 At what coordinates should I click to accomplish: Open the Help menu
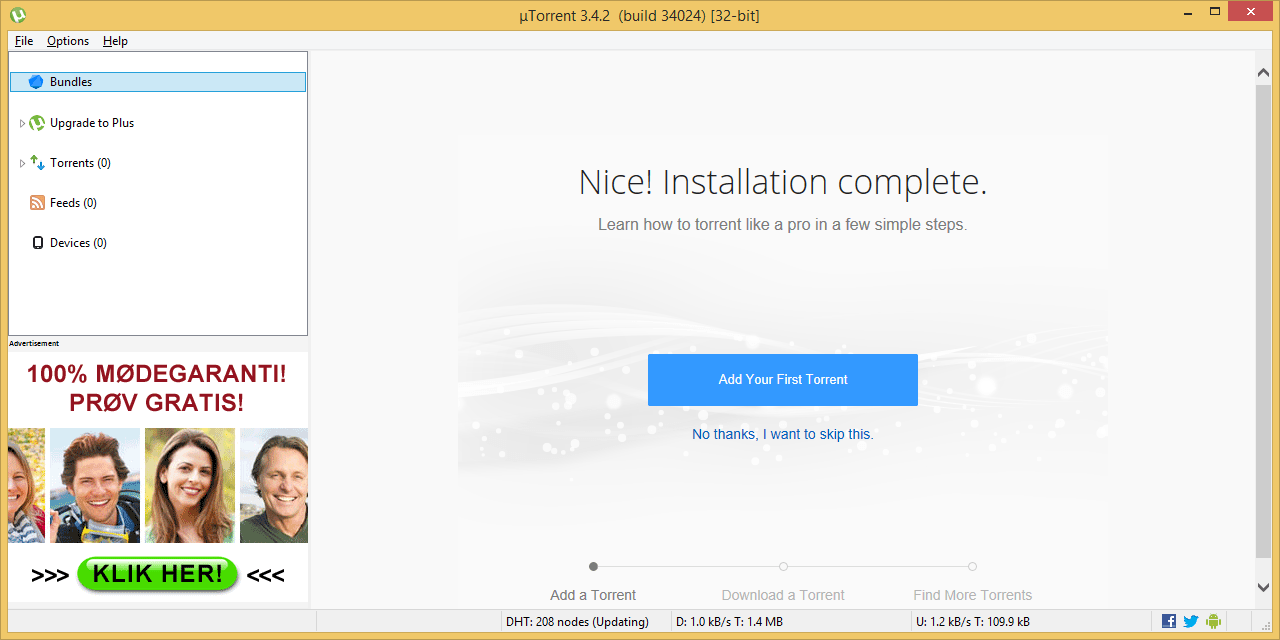point(115,41)
